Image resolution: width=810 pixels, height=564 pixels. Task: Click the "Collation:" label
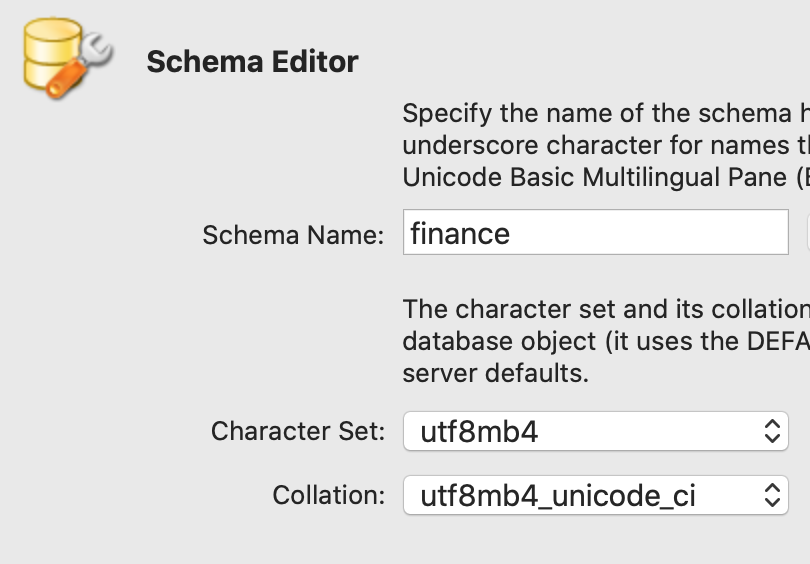click(328, 495)
